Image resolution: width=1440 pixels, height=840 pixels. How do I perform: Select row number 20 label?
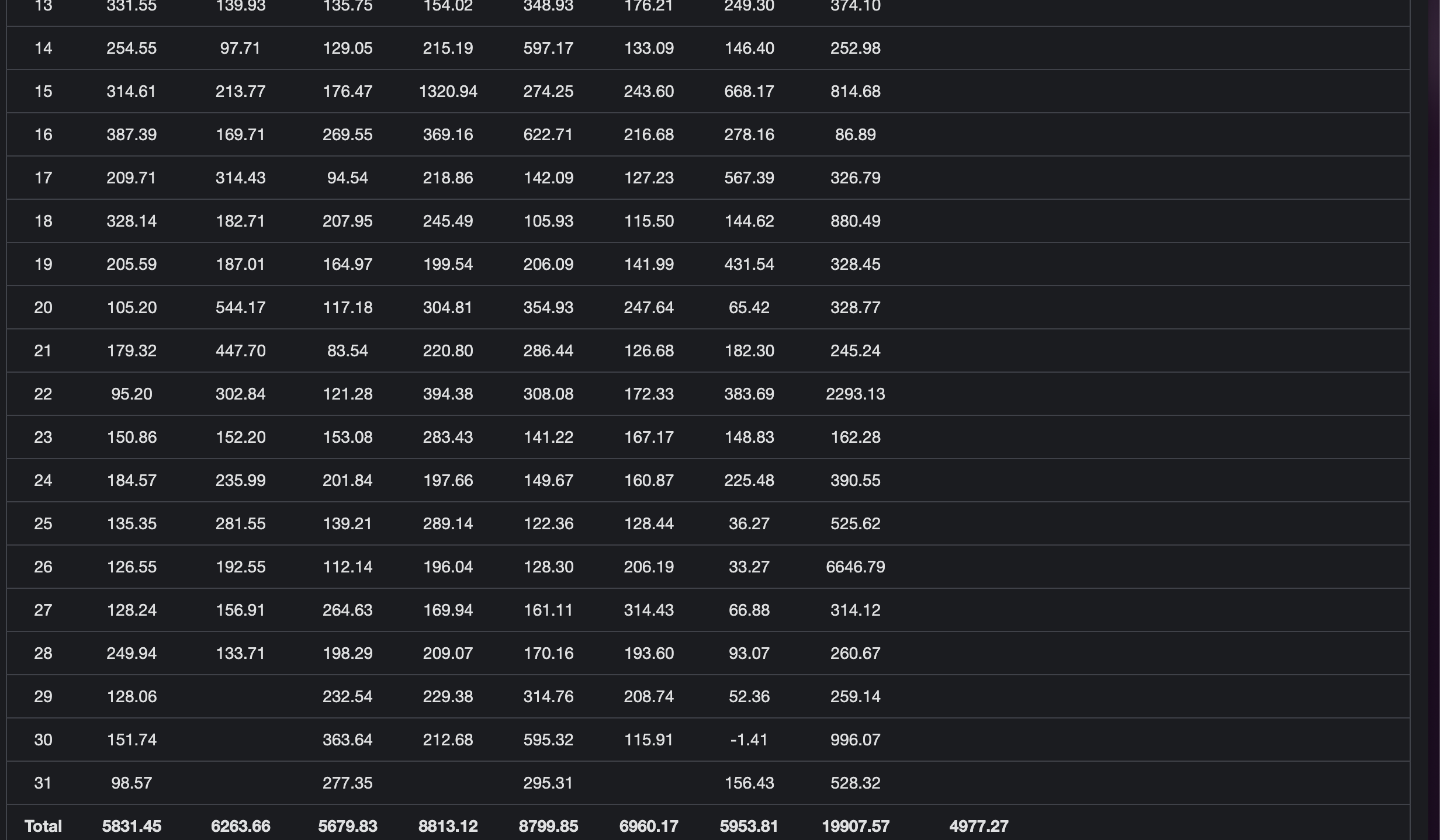(x=43, y=308)
